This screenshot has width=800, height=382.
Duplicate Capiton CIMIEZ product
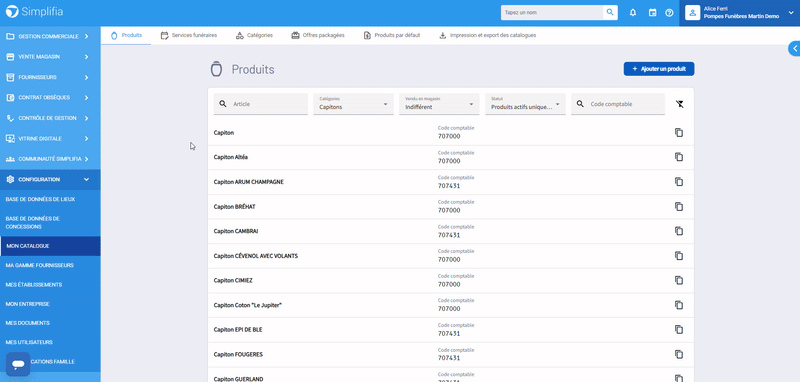pyautogui.click(x=679, y=280)
